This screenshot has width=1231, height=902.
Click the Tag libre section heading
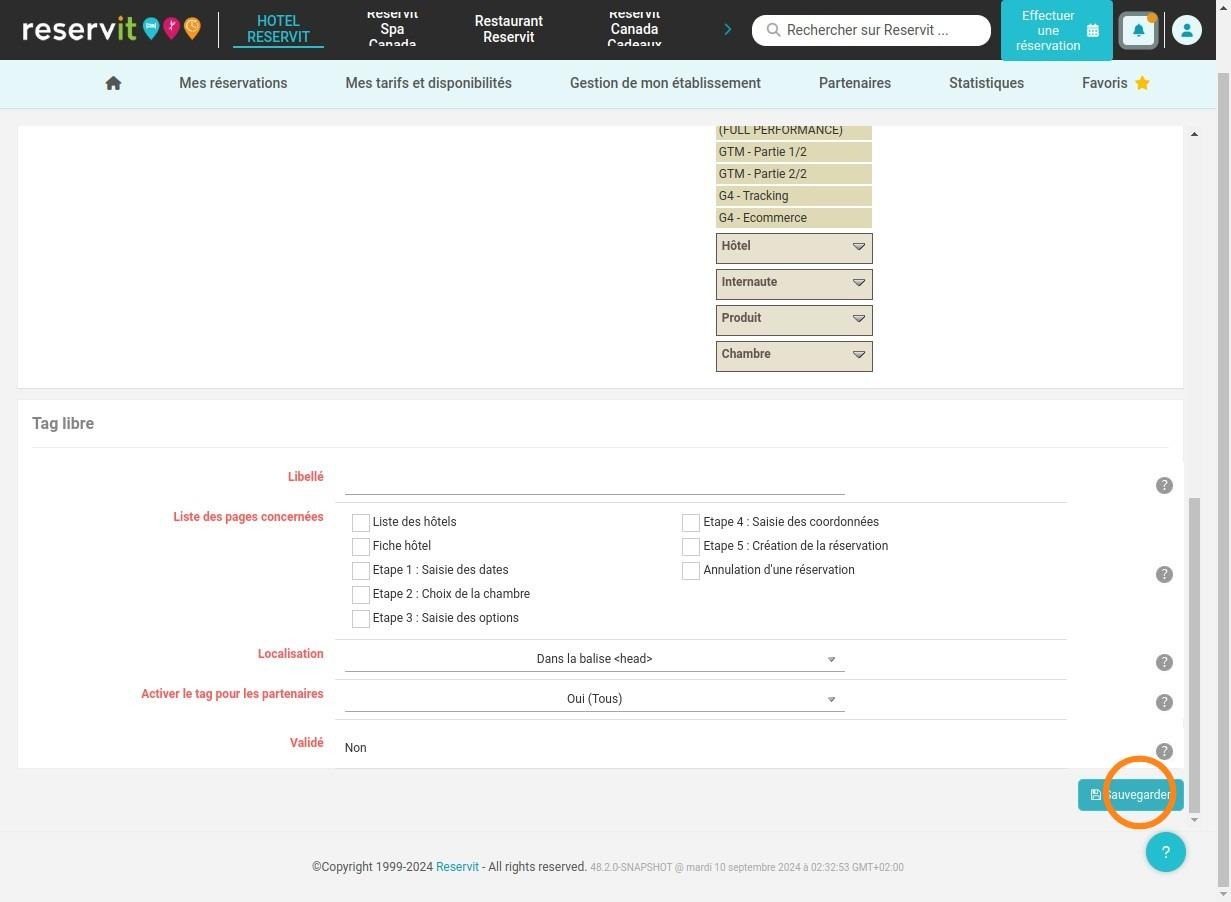click(63, 424)
